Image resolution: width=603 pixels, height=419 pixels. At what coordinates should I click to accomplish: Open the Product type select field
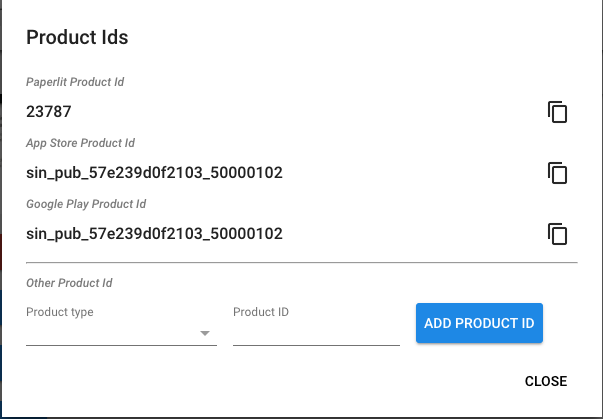(122, 333)
